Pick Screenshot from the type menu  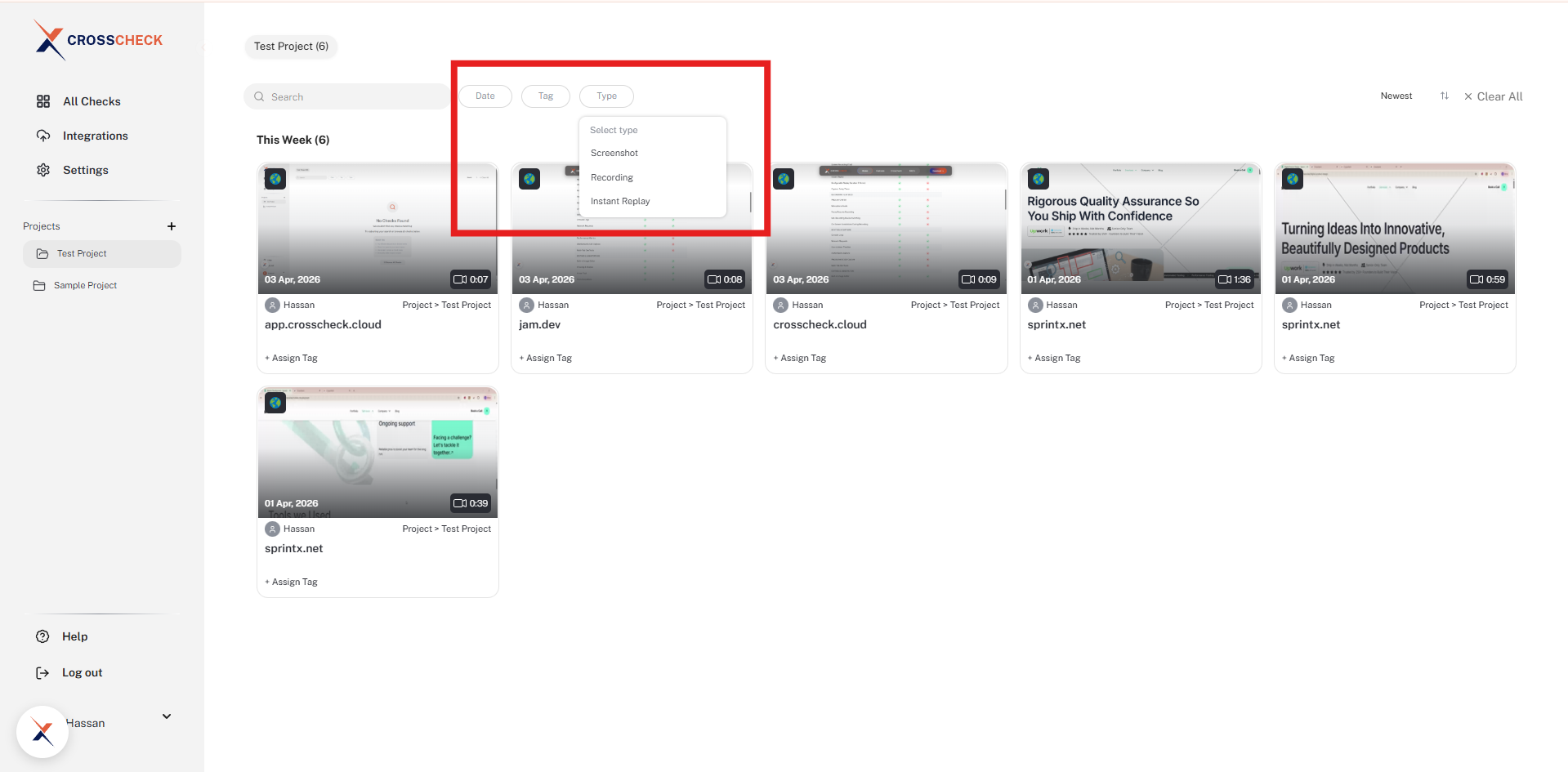[x=614, y=153]
